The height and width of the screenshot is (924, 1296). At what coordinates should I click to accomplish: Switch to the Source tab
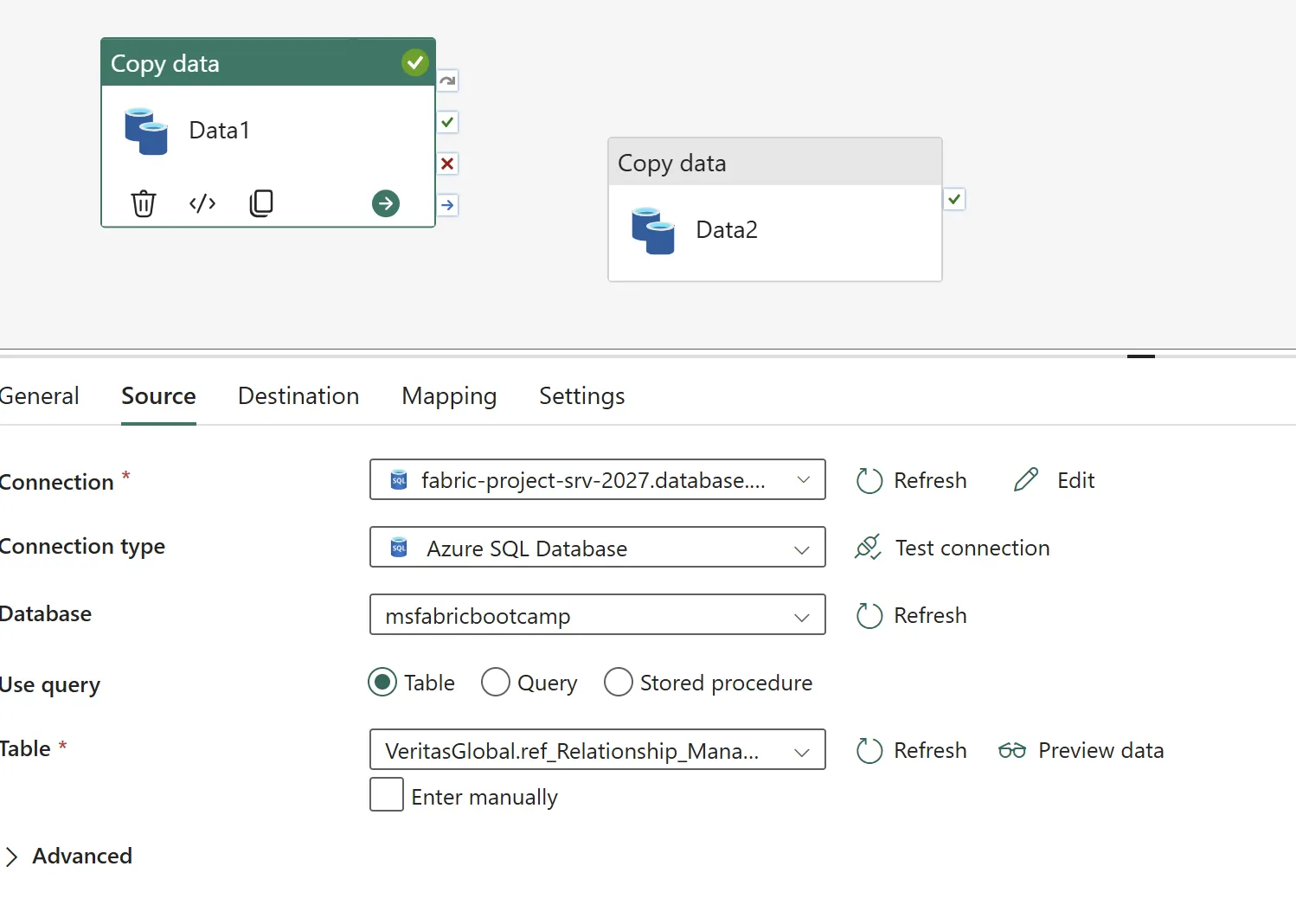coord(158,395)
